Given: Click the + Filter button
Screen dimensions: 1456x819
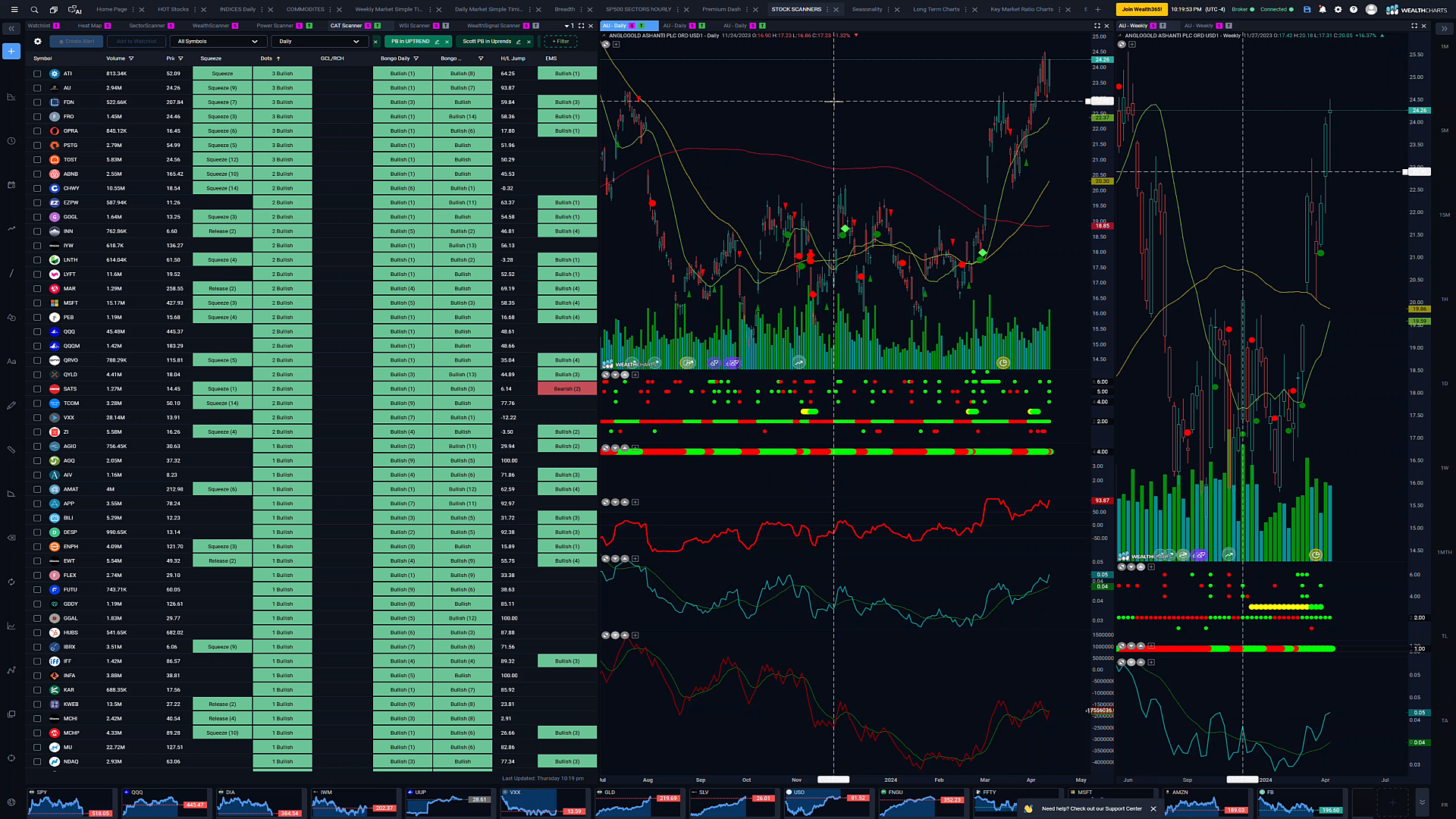Looking at the screenshot, I should (x=560, y=42).
